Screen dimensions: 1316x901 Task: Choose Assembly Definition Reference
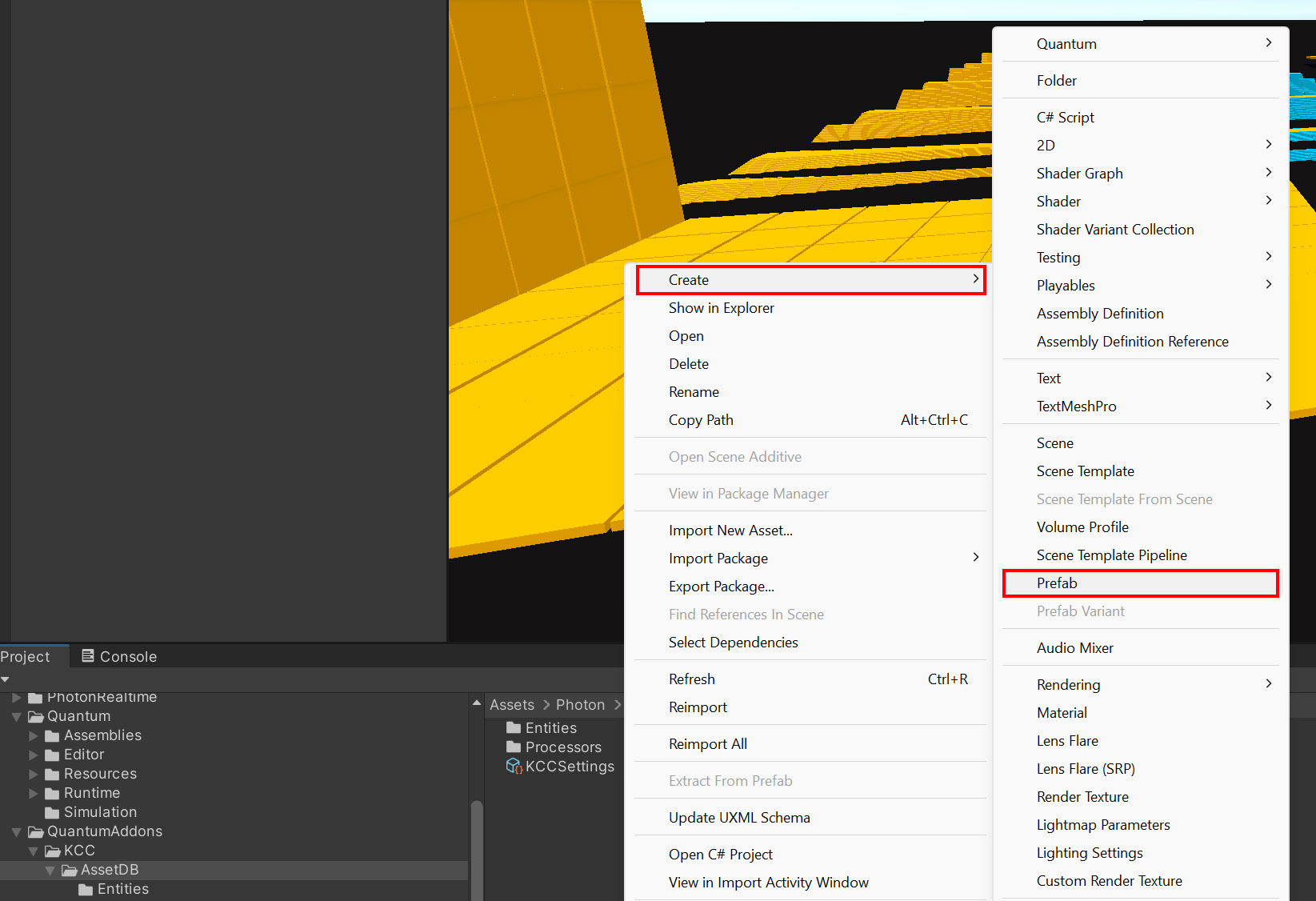pyautogui.click(x=1132, y=342)
